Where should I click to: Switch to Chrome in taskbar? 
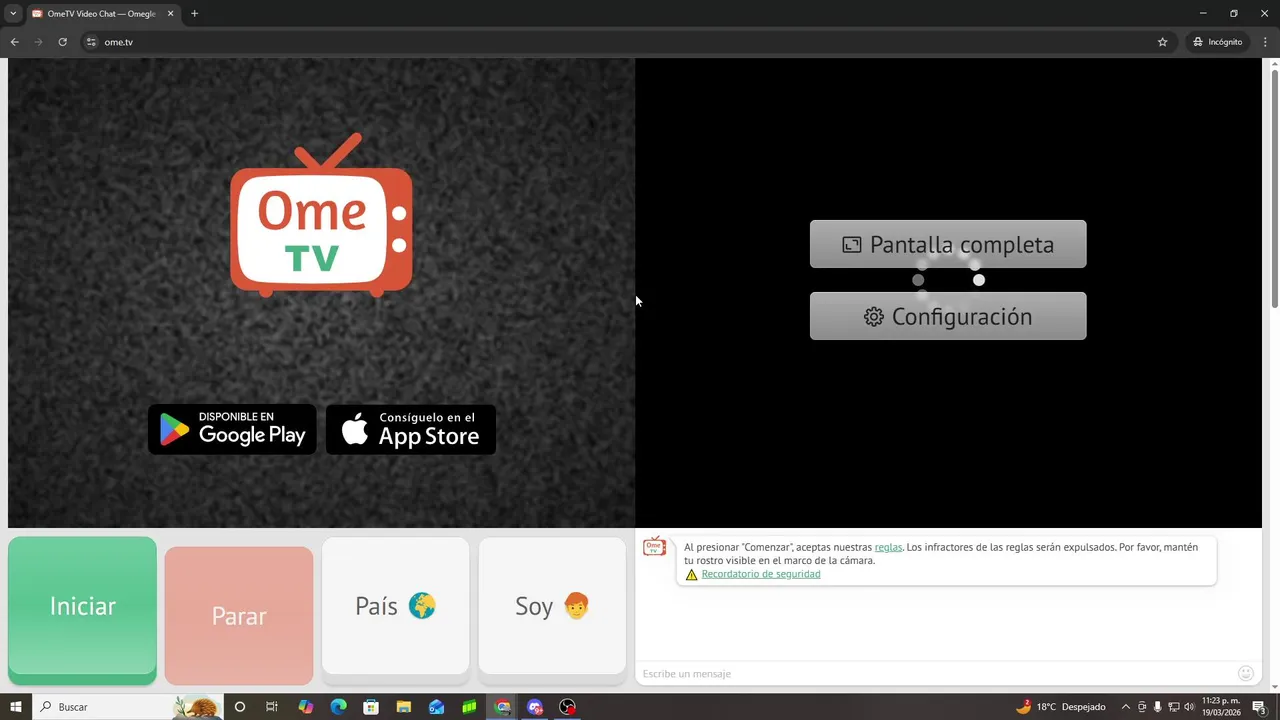502,707
